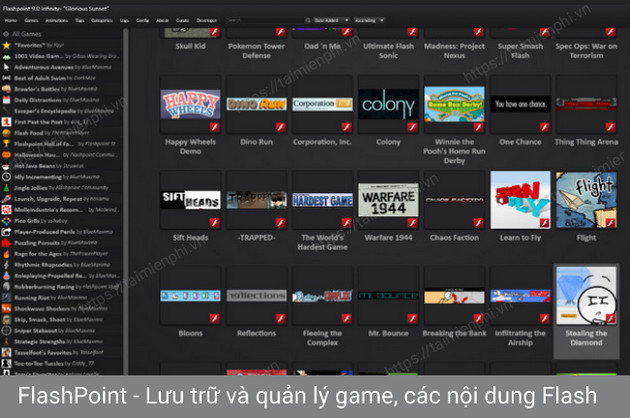Screen dimensions: 630x418
Task: Open the Config menu tab
Action: pos(141,19)
